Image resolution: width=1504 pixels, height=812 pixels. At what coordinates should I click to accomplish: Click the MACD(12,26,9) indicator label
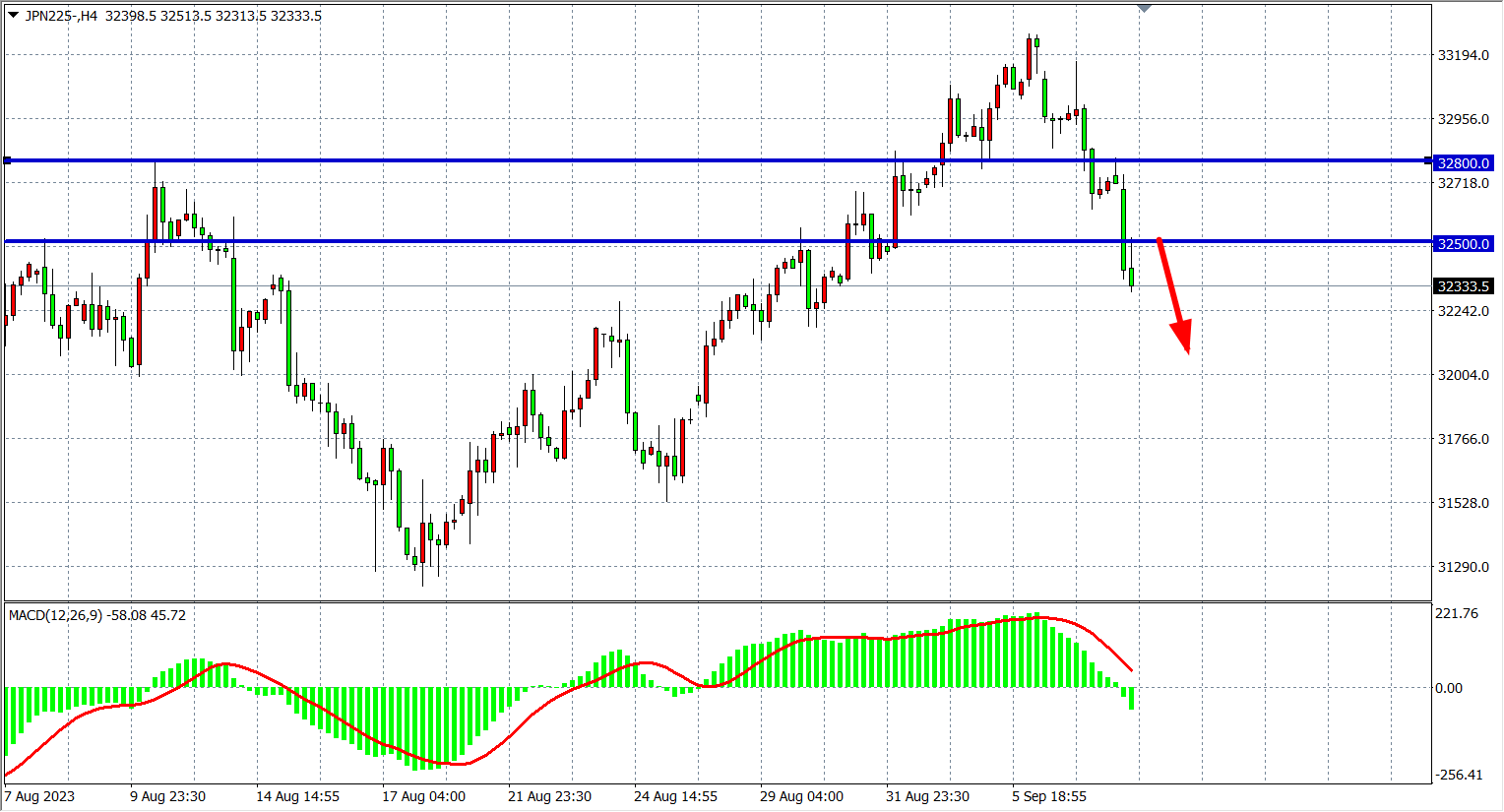pyautogui.click(x=56, y=615)
